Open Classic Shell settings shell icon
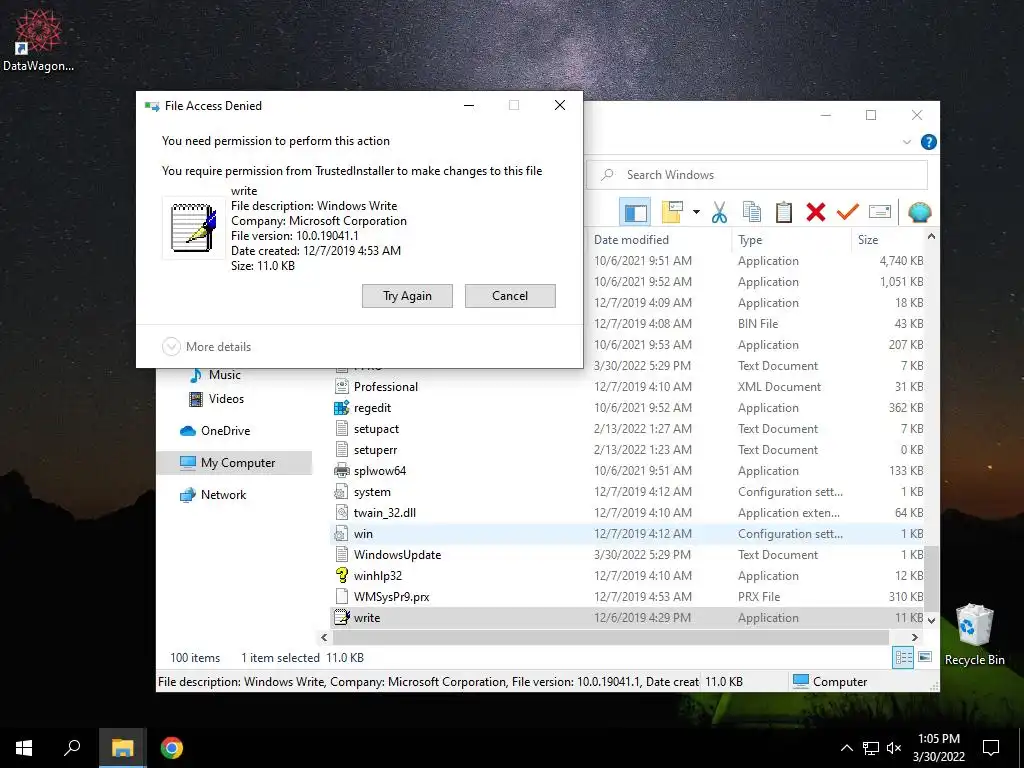The image size is (1024, 768). 920,212
